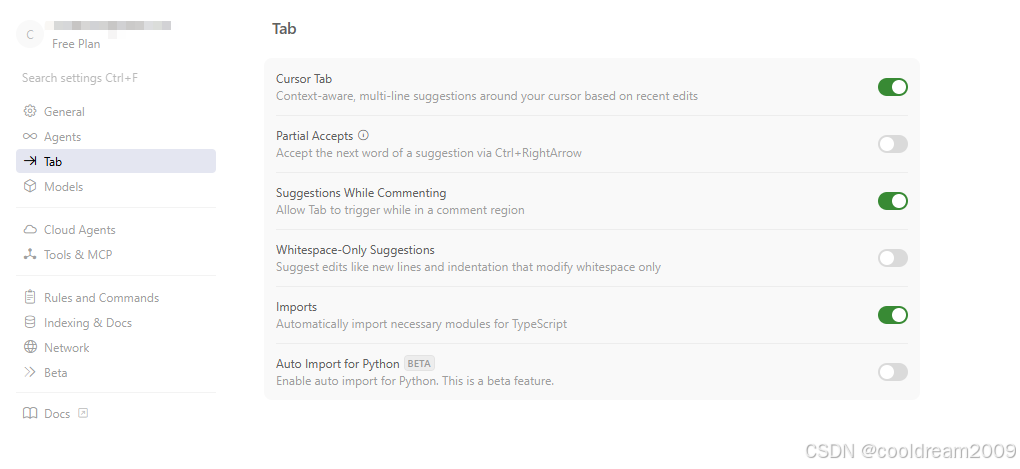Click the General gear icon in sidebar
The height and width of the screenshot is (469, 1020).
(30, 111)
